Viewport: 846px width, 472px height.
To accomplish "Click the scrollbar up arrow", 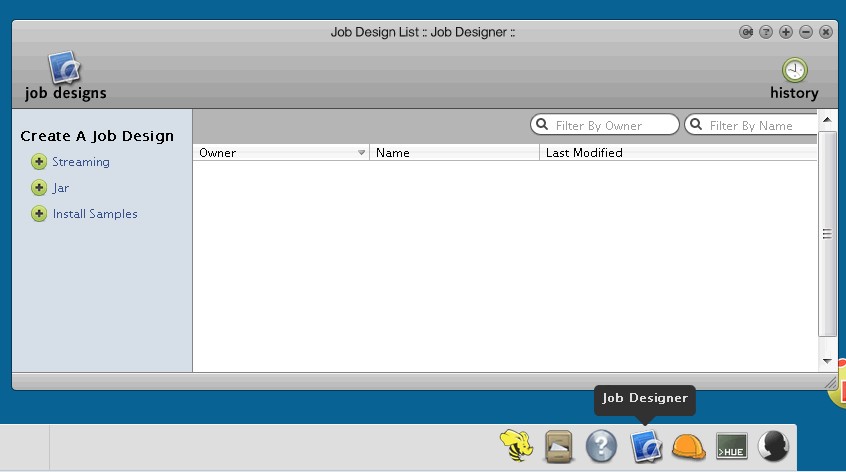I will [827, 119].
